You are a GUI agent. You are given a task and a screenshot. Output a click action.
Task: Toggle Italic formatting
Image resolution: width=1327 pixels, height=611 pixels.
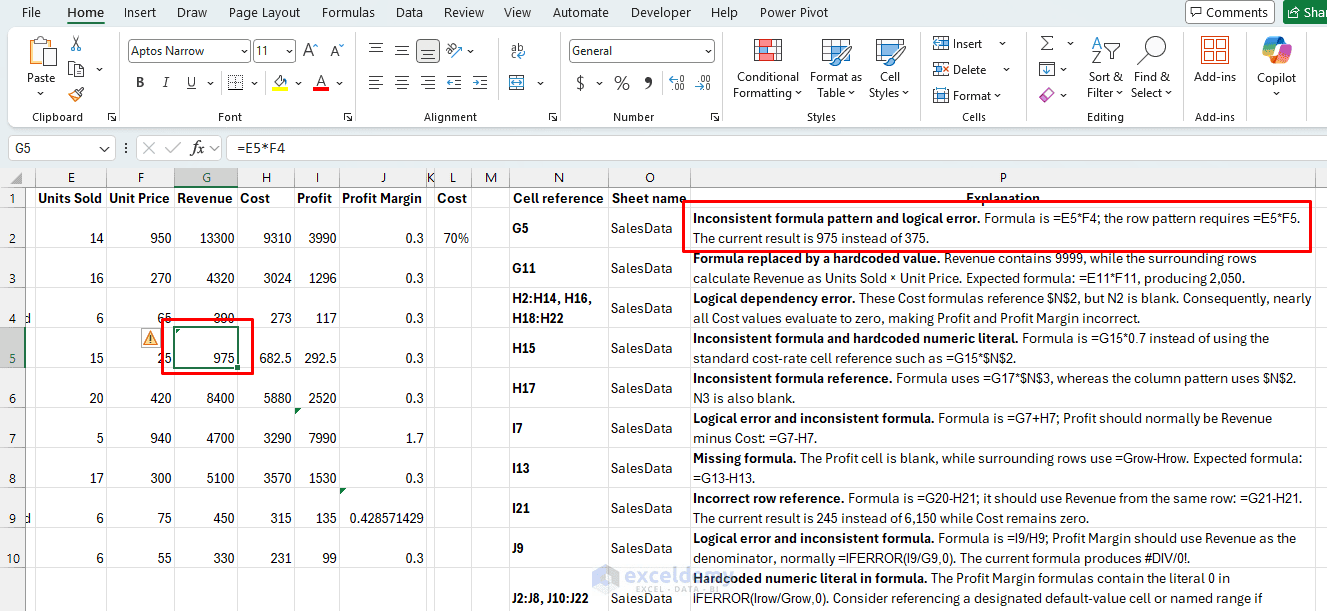tap(166, 83)
